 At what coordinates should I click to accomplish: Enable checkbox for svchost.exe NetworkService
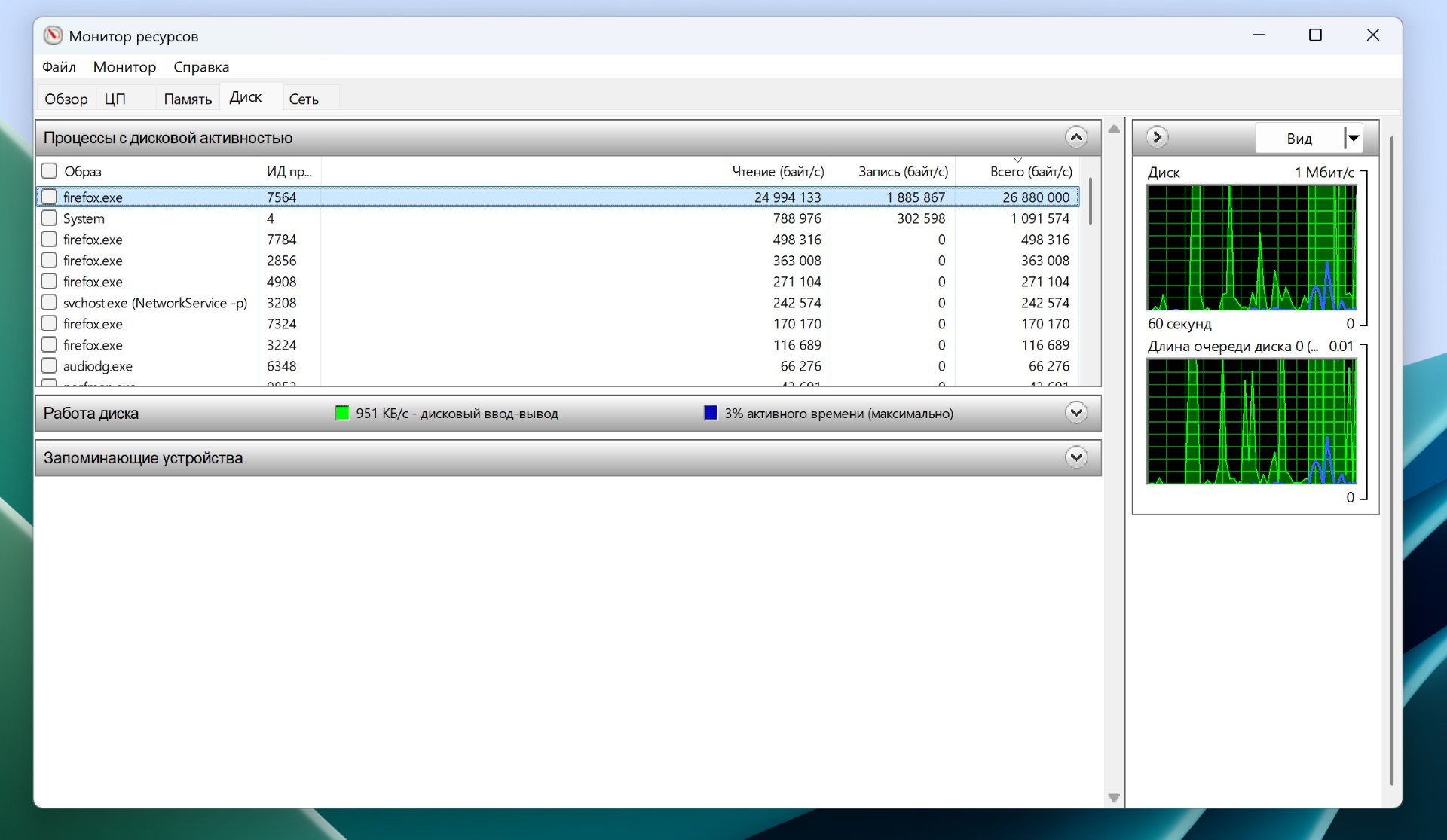point(49,303)
